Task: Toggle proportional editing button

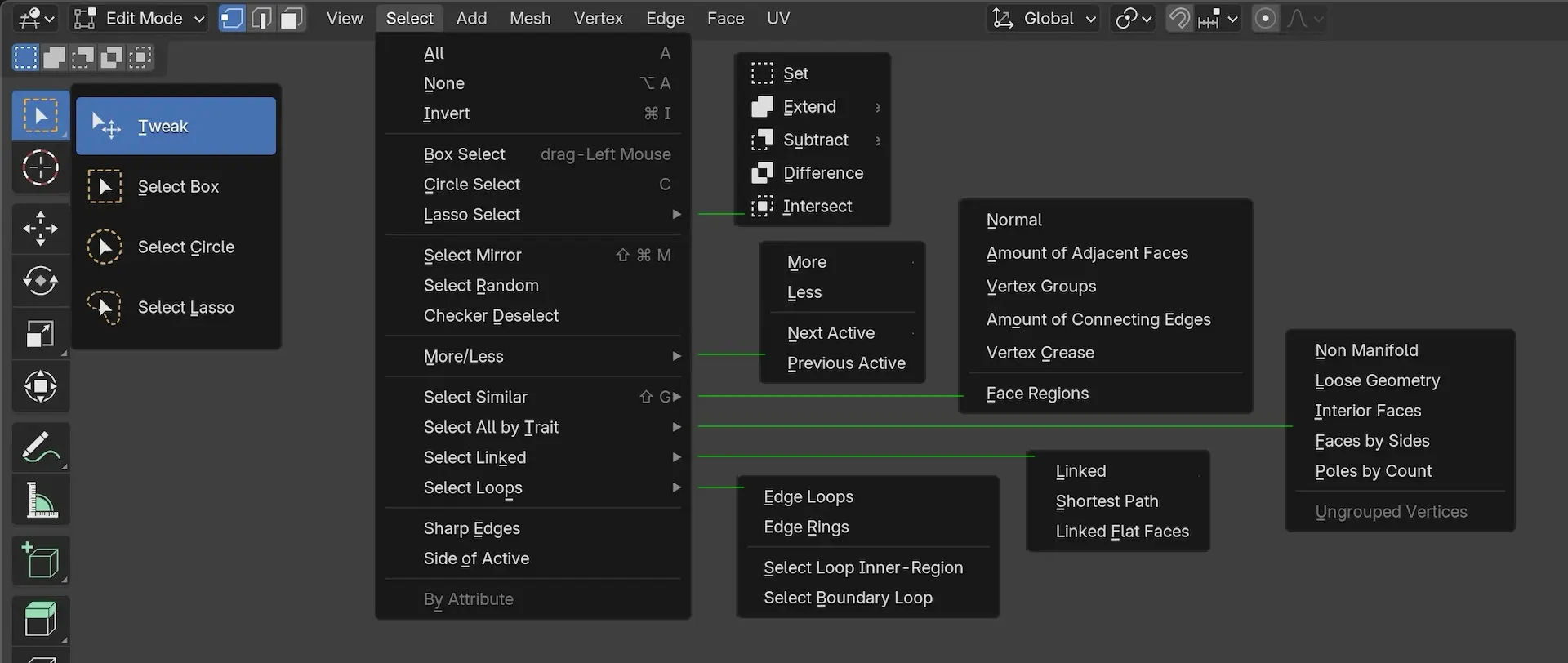Action: [x=1265, y=18]
